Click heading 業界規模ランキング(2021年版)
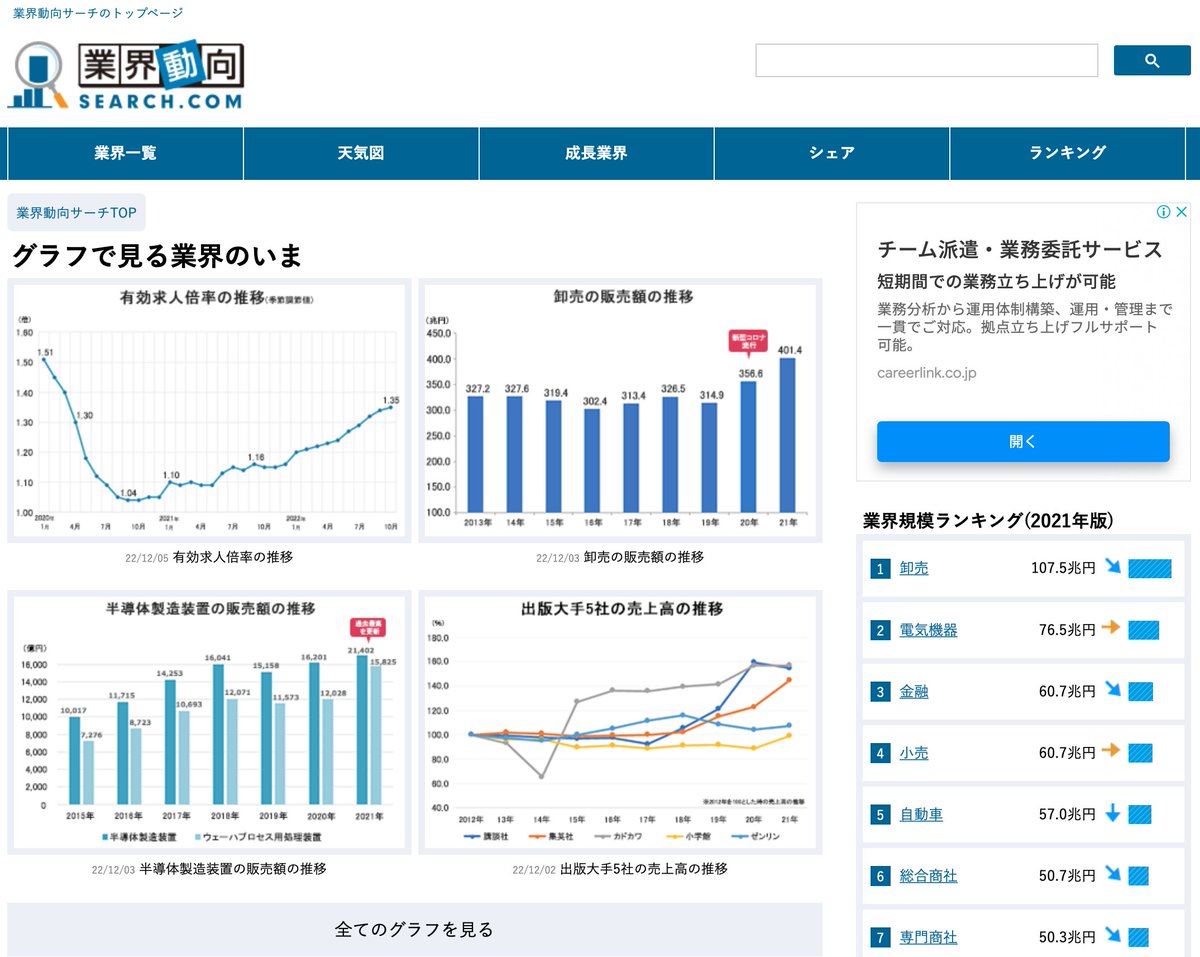Viewport: 1200px width, 957px height. pos(988,521)
